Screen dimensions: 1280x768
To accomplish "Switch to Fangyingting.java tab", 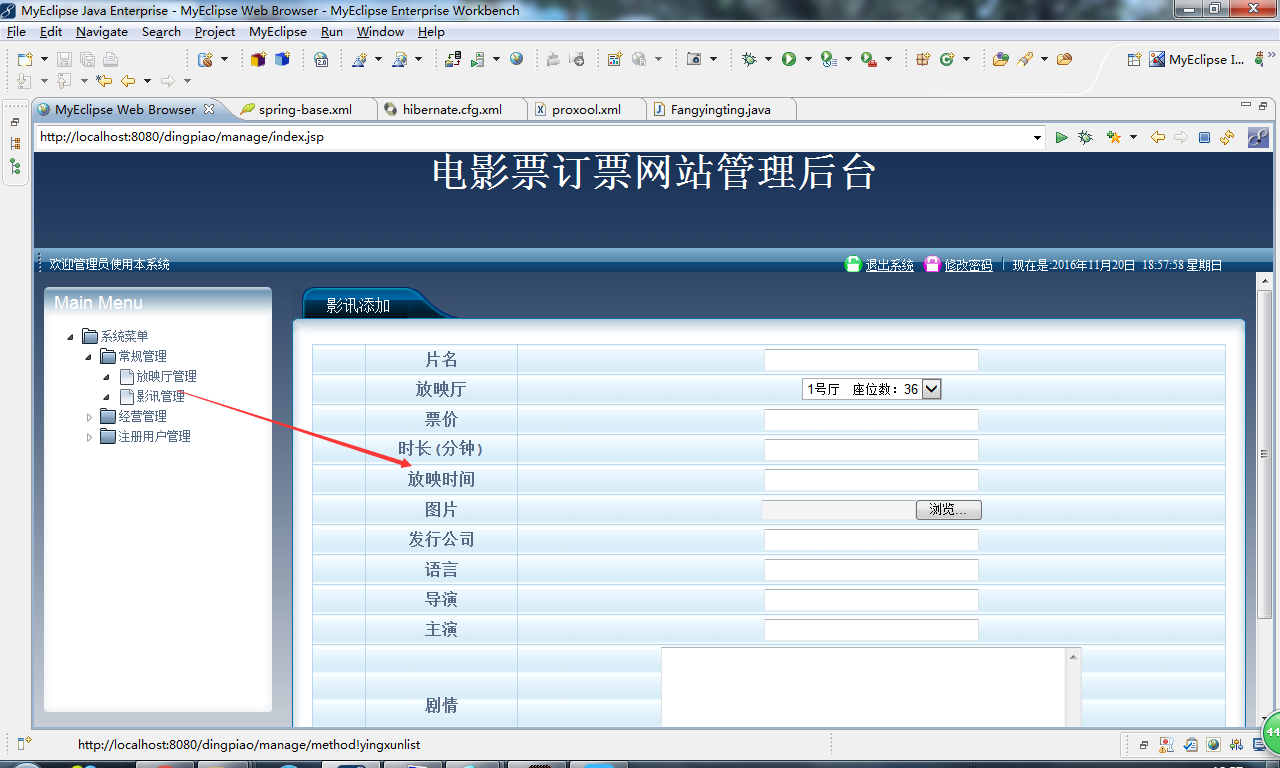I will (x=720, y=109).
